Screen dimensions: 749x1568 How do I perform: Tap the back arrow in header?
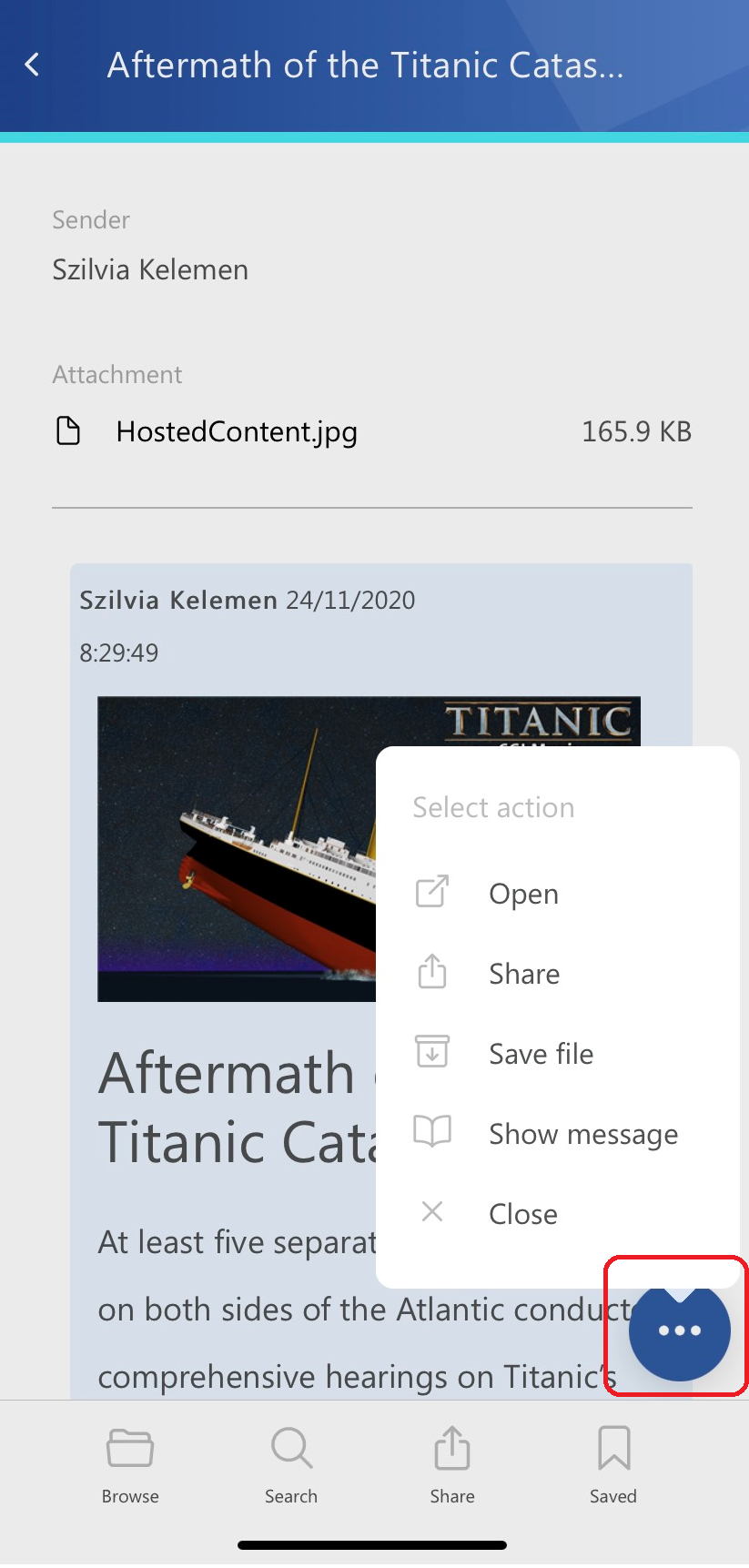pyautogui.click(x=33, y=65)
